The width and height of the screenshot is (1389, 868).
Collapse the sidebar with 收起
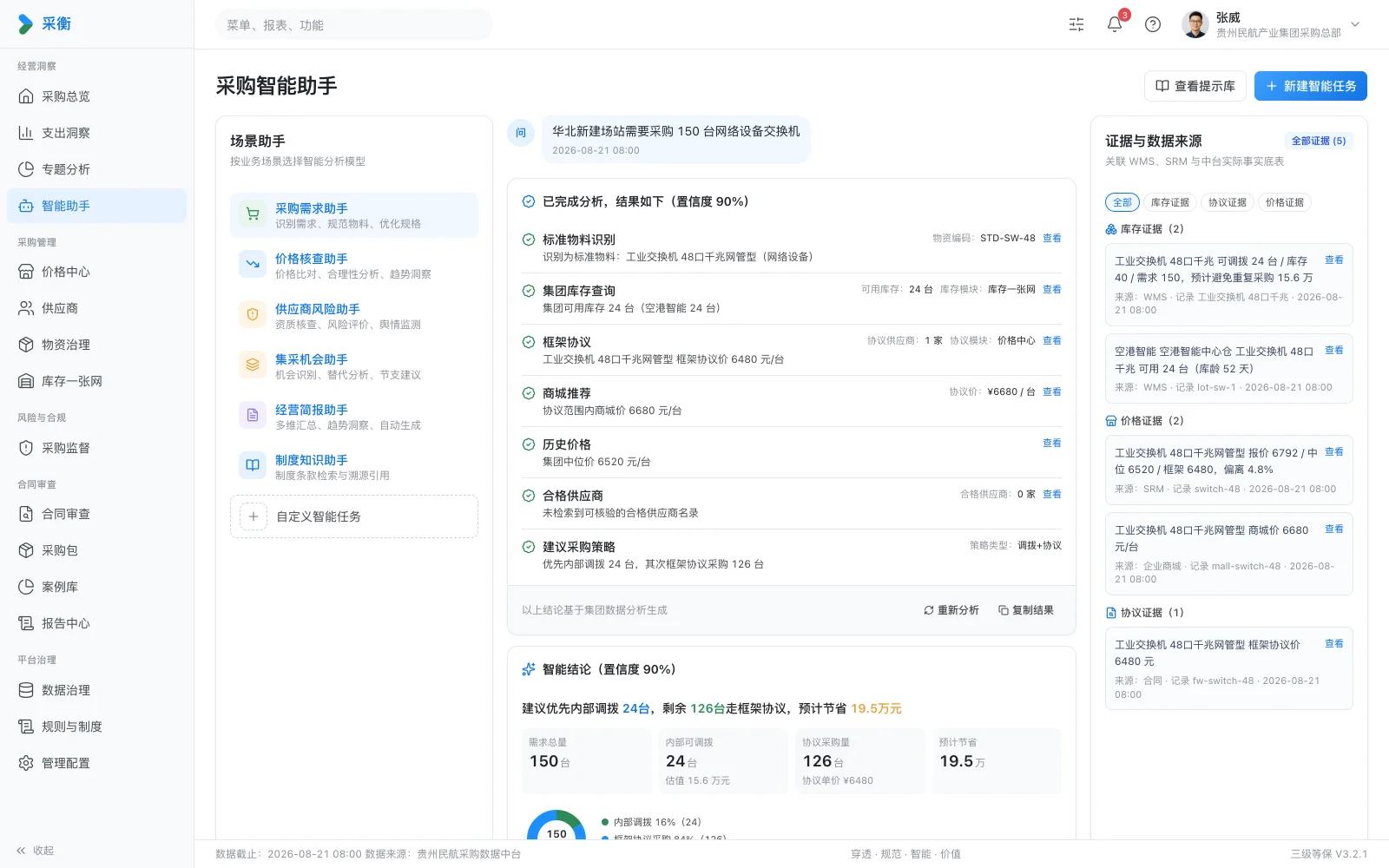35,851
